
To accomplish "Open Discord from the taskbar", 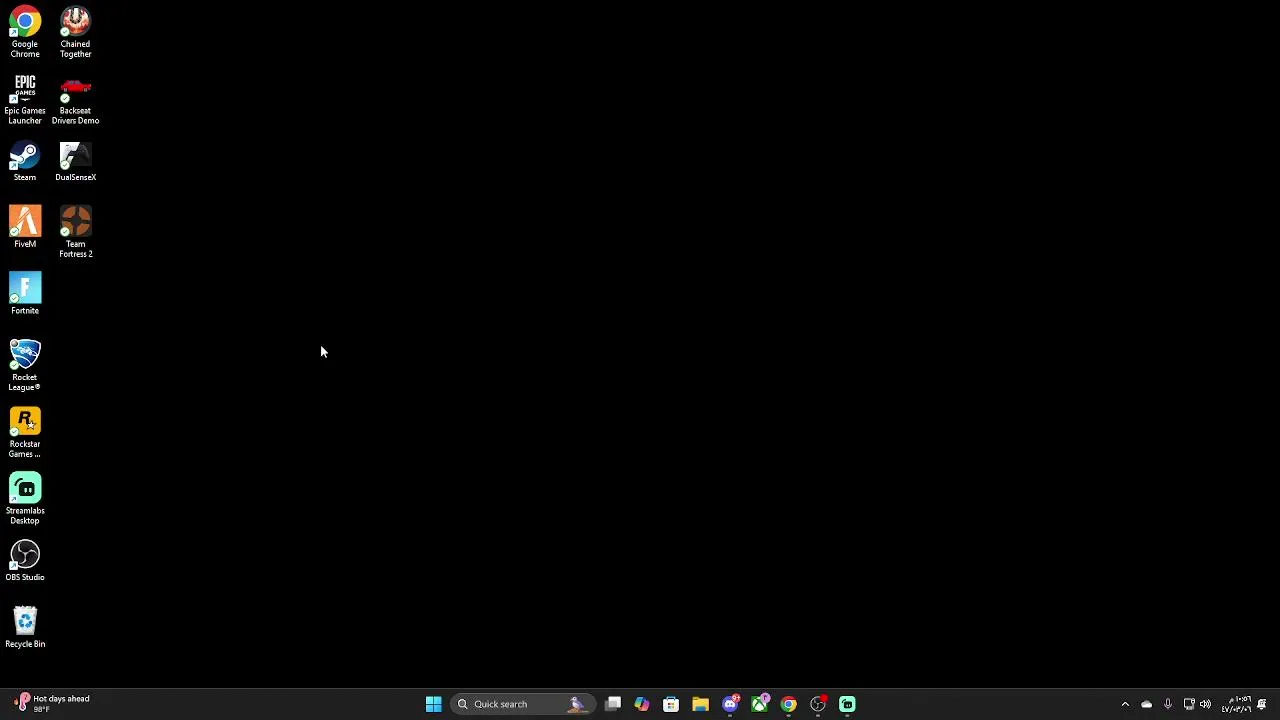I will [x=730, y=704].
